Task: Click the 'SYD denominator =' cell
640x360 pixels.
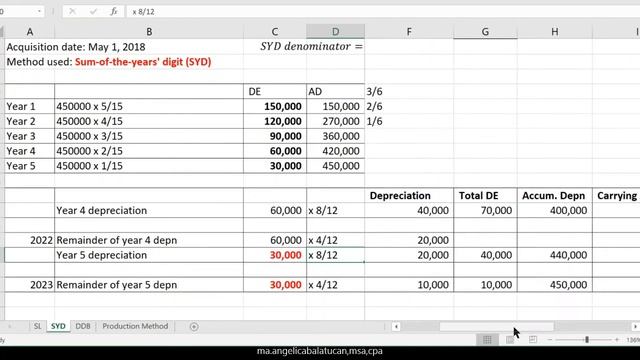Action: click(311, 47)
